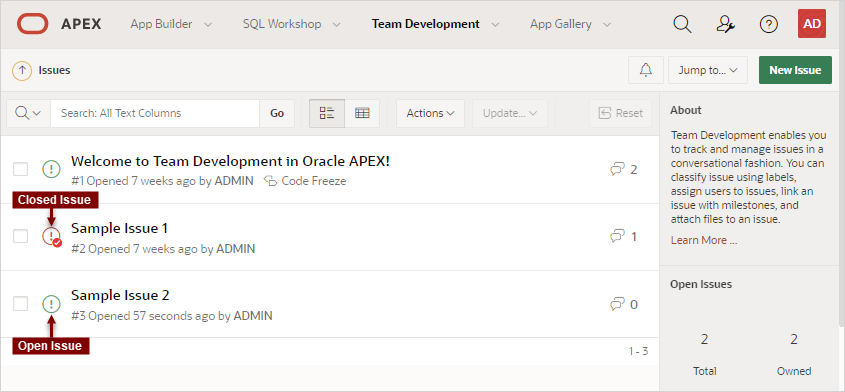Focus the Search All Text Columns field
Image resolution: width=845 pixels, height=392 pixels.
tap(155, 113)
